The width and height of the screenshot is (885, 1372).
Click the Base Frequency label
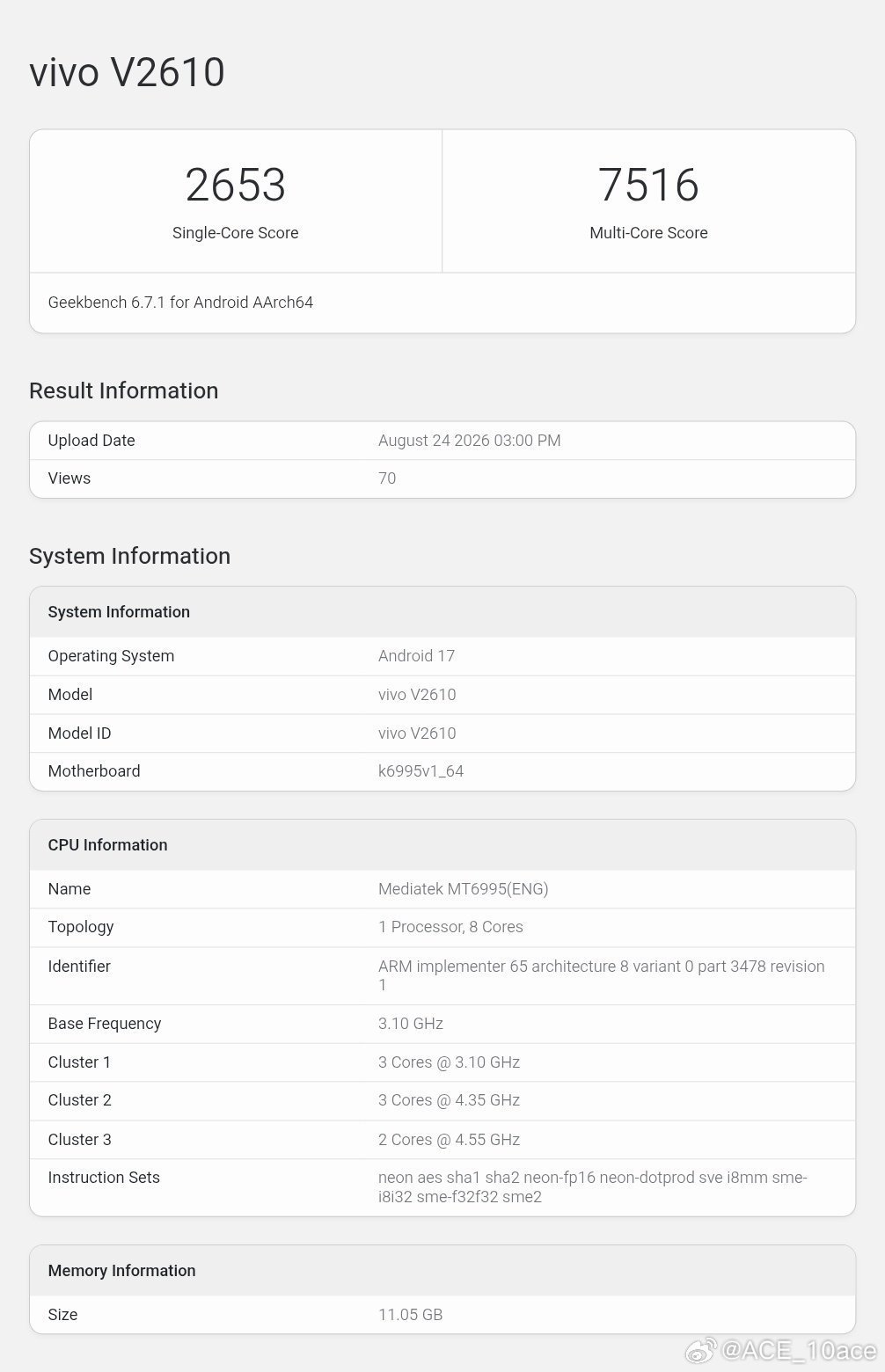click(x=105, y=1024)
